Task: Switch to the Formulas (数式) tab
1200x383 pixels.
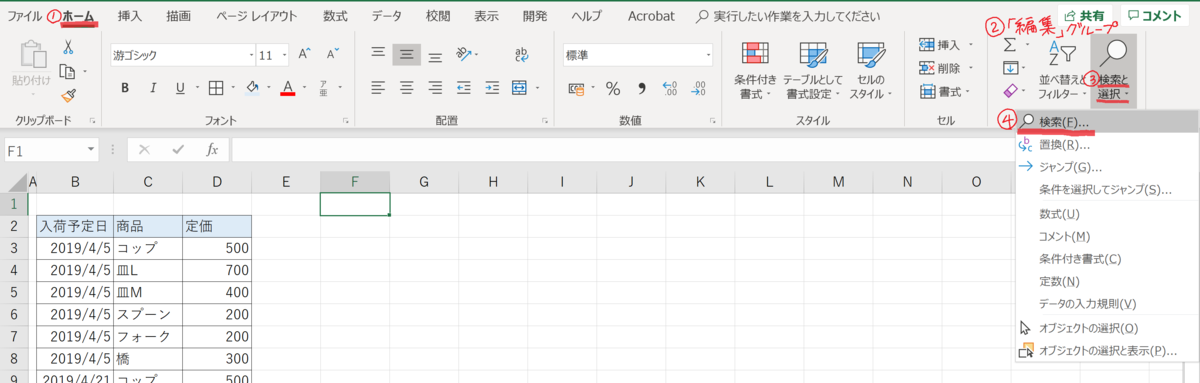Action: [x=335, y=17]
